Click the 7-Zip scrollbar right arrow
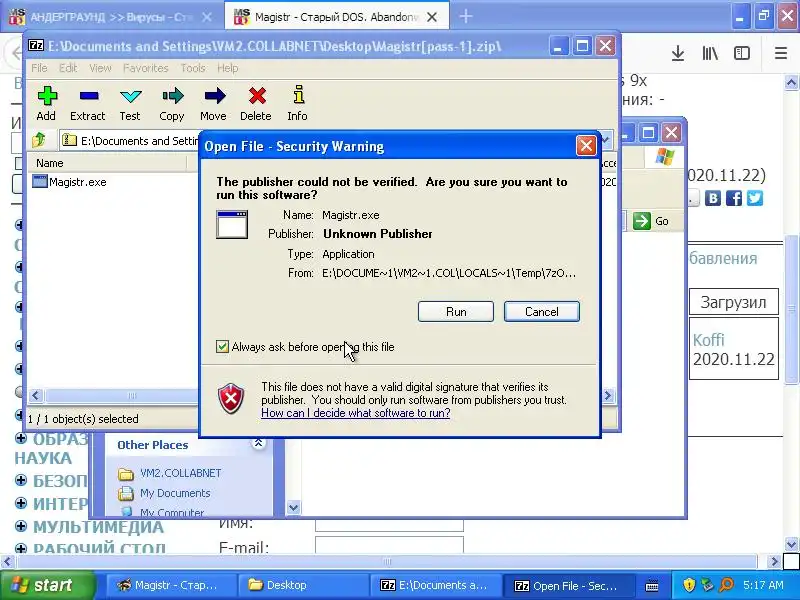800x600 pixels. tap(608, 395)
